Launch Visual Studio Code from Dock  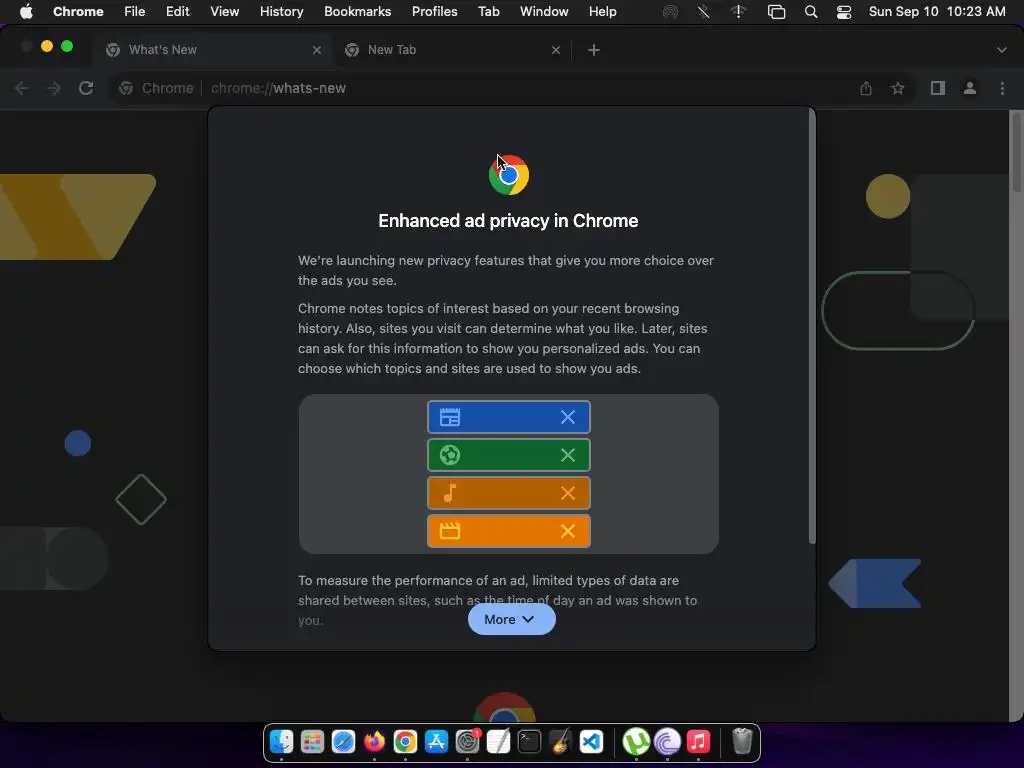click(591, 742)
